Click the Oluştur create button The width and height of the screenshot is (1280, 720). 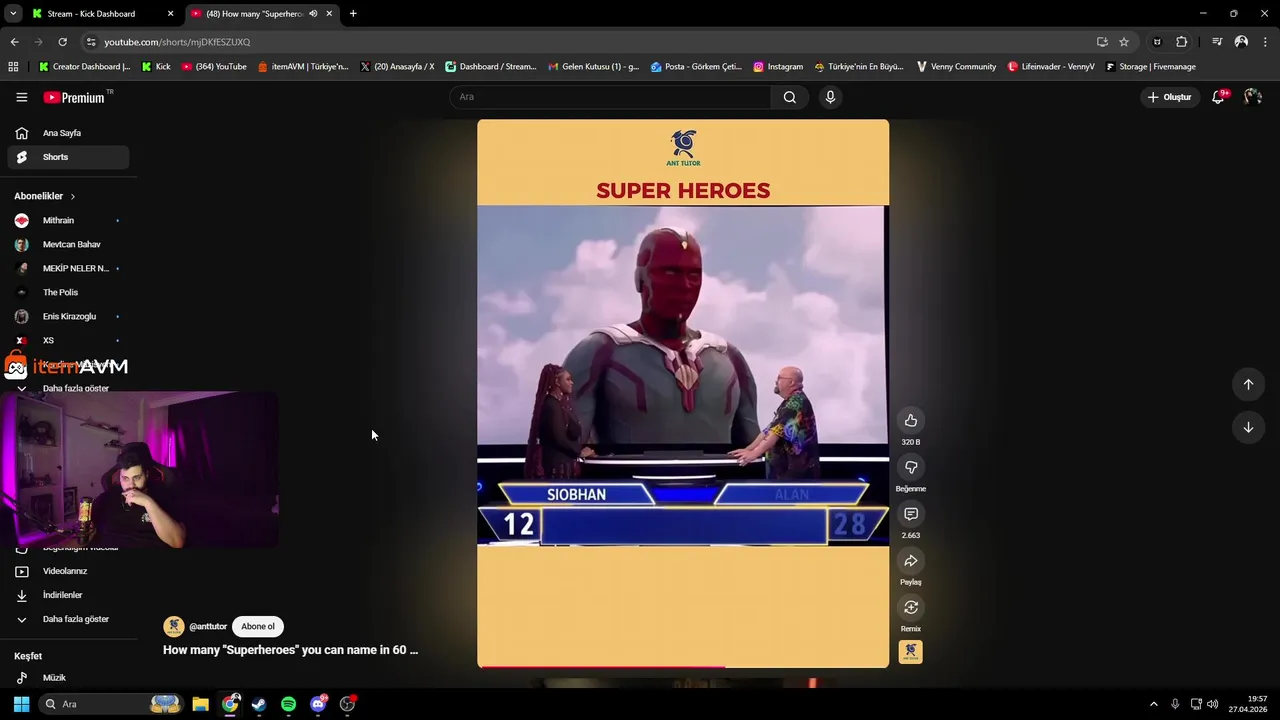[1169, 97]
